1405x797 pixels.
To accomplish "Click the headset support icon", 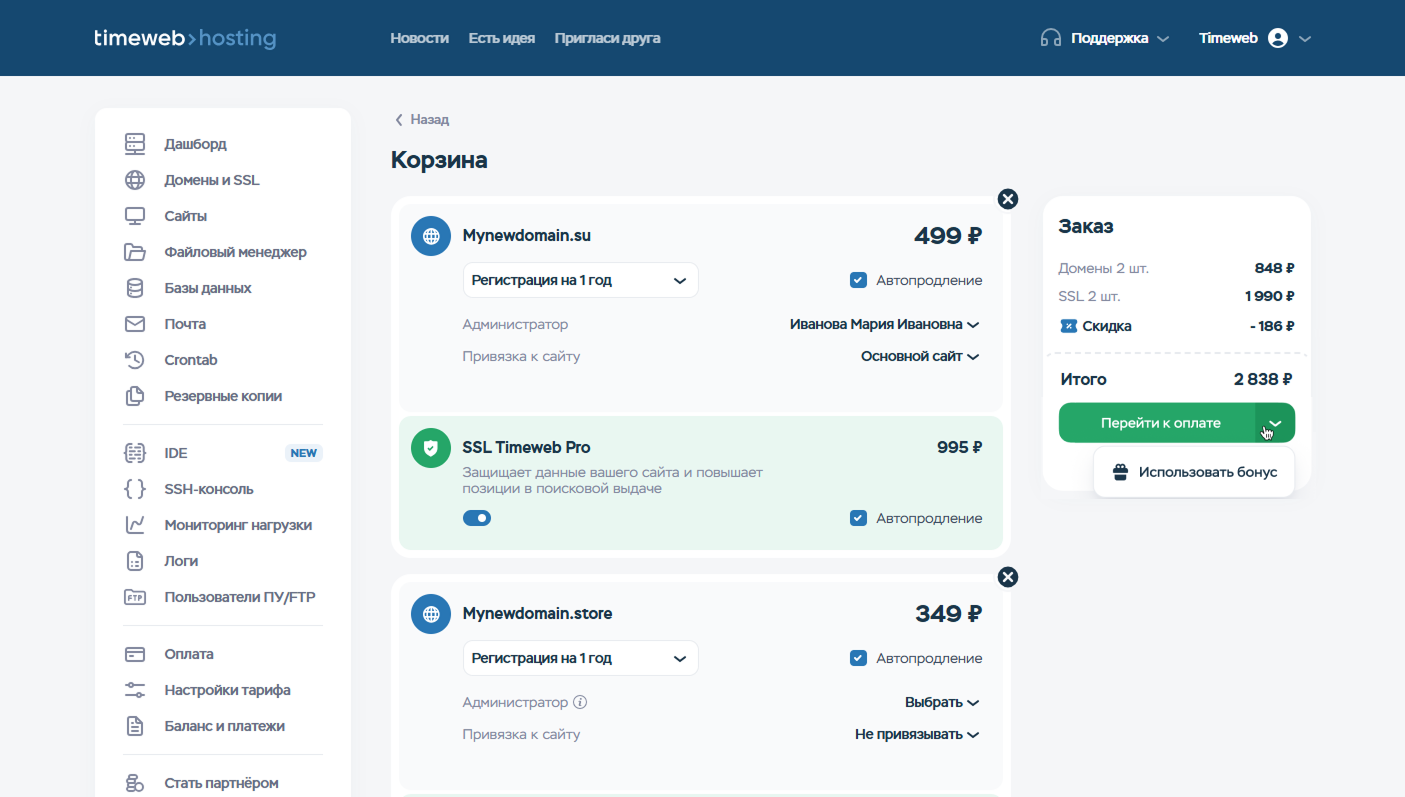I will [1050, 38].
